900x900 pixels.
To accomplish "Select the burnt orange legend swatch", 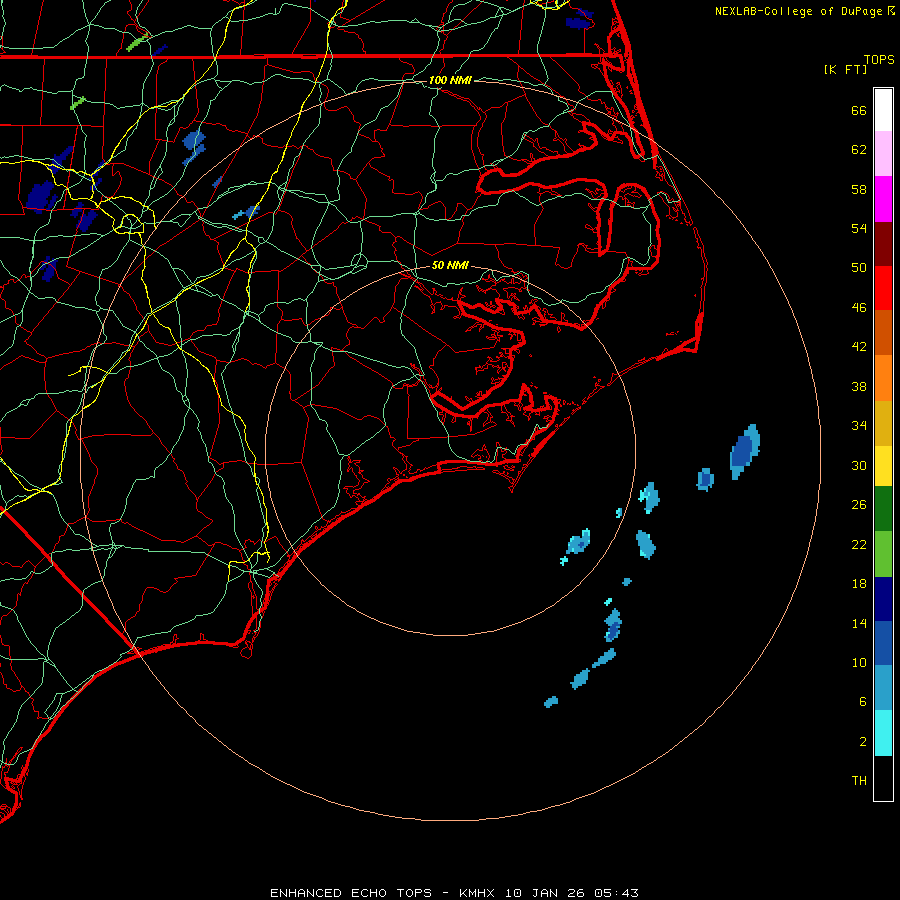I will (883, 332).
